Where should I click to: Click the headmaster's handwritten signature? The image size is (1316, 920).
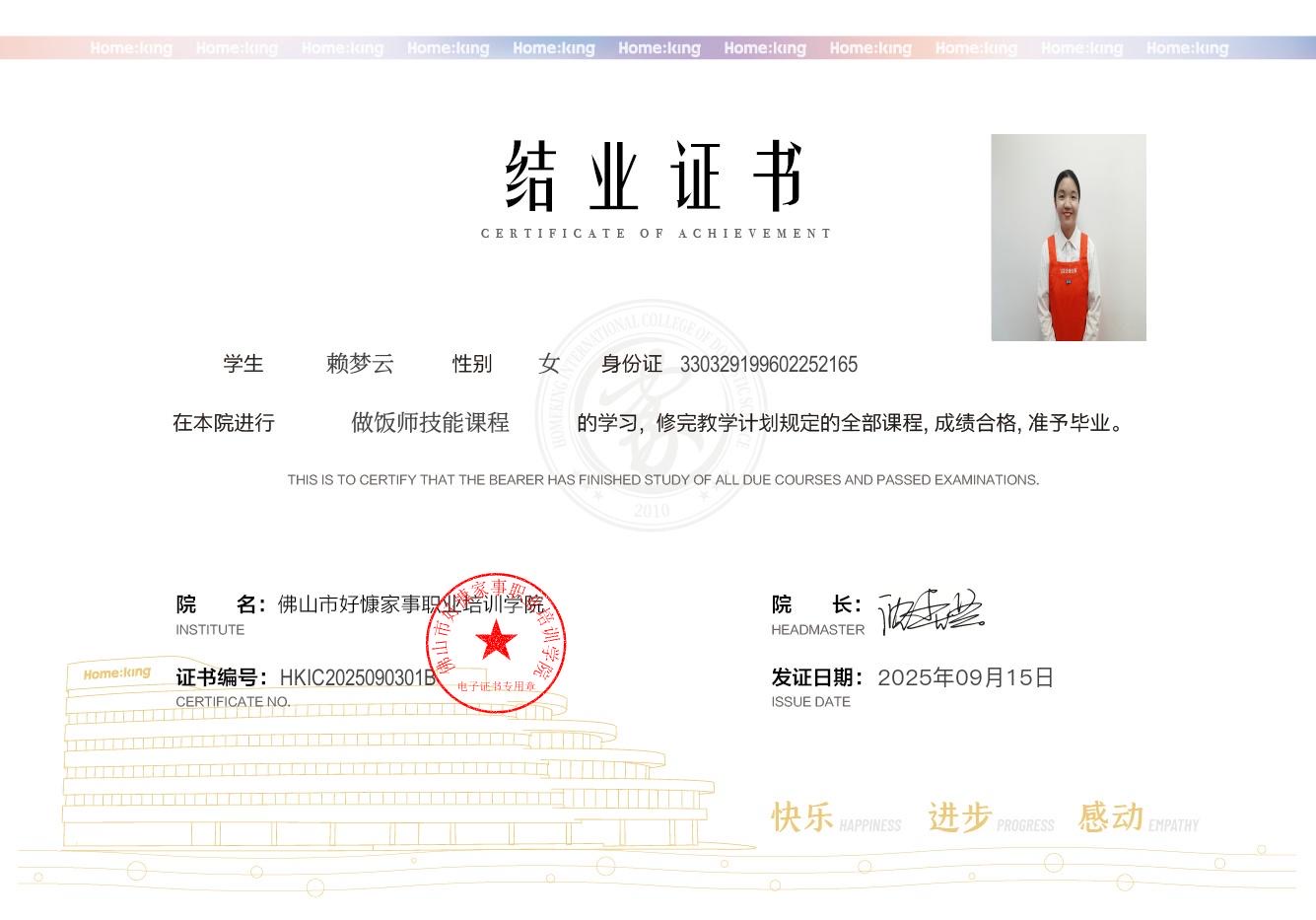pyautogui.click(x=932, y=611)
